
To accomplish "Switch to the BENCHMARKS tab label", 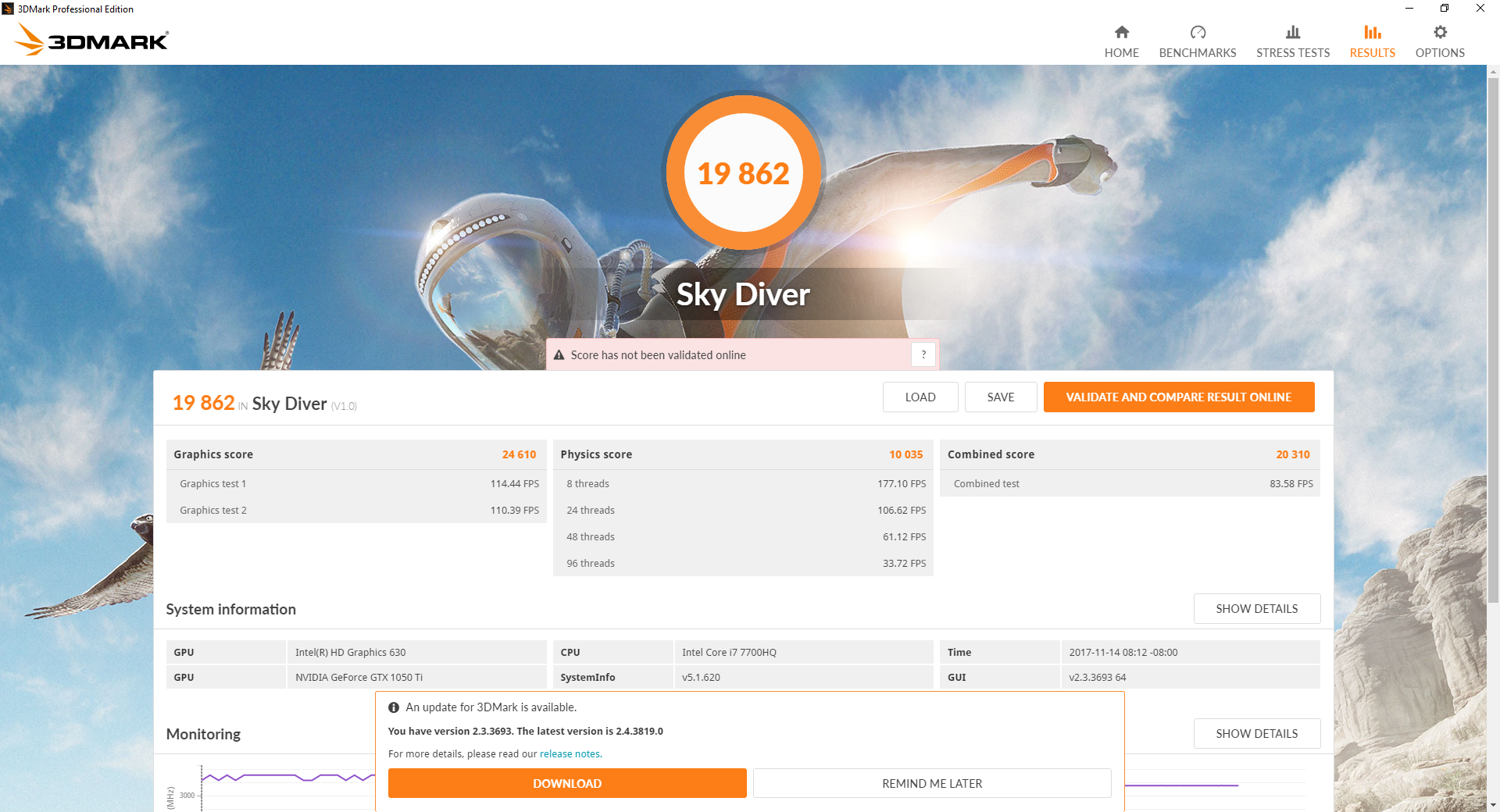I will click(1198, 53).
